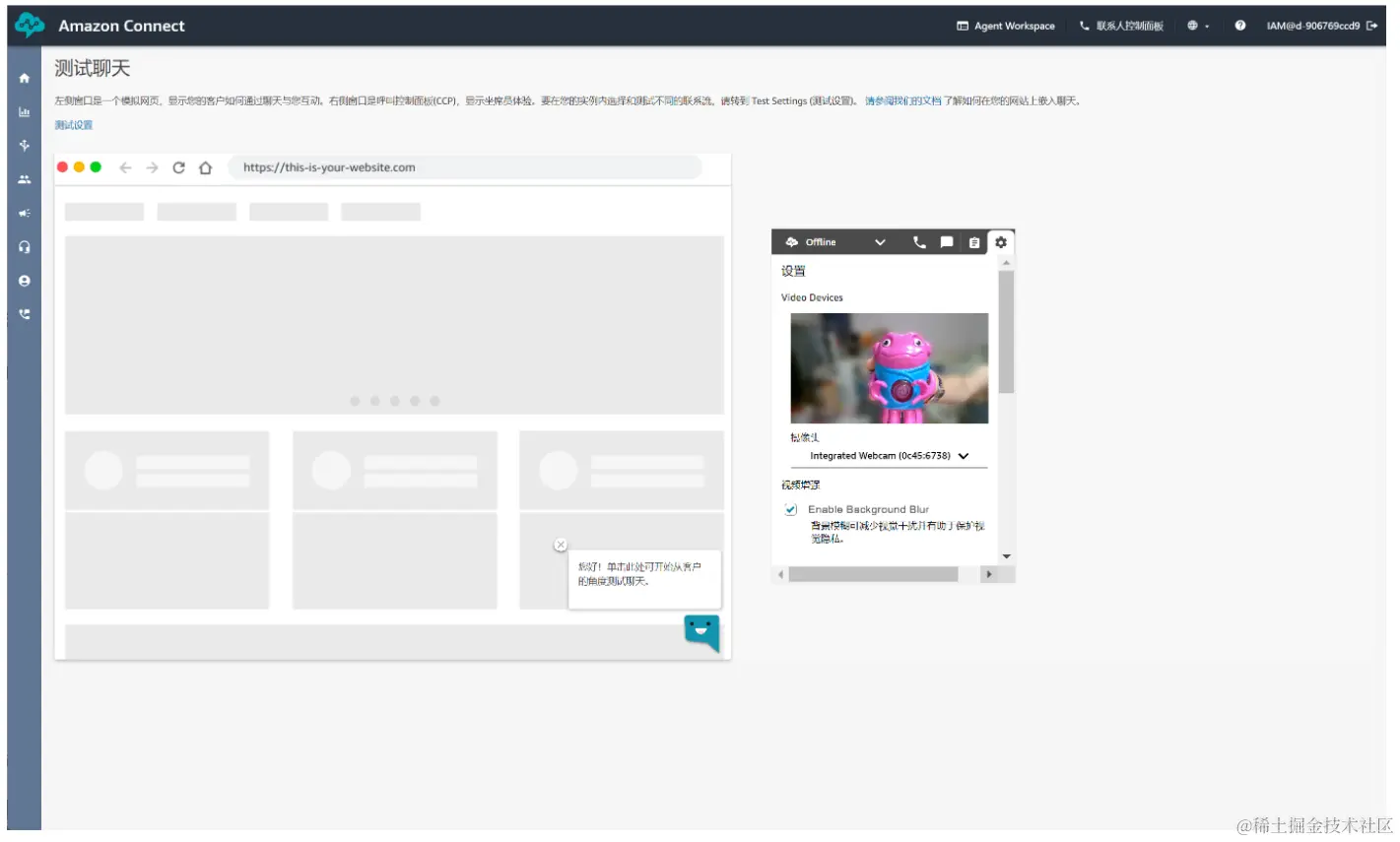The width and height of the screenshot is (1400, 842).
Task: Click CCP horizontal scrollbar right arrow
Action: (989, 574)
